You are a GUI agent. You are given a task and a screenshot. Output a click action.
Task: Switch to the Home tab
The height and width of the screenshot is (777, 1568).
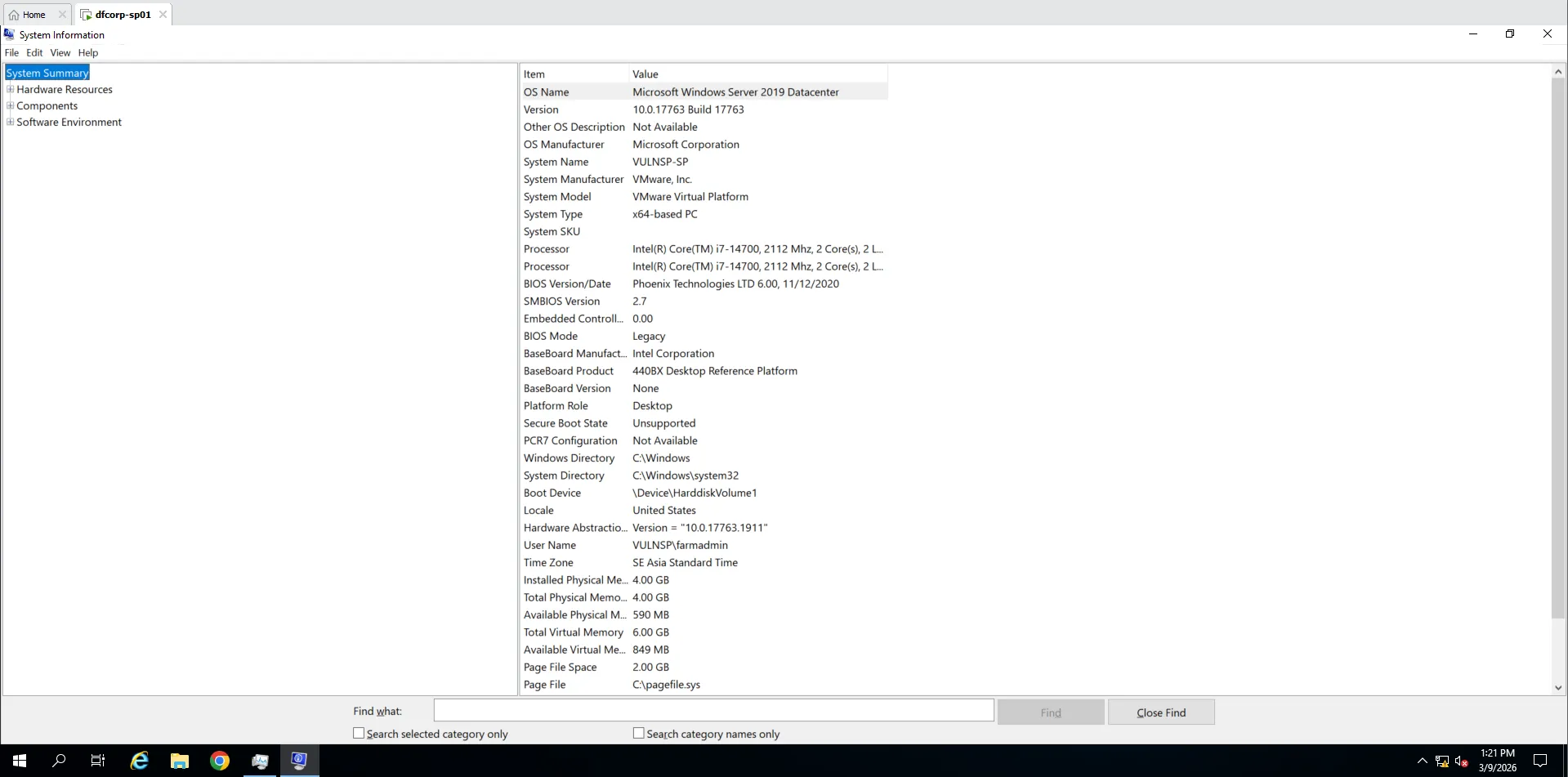coord(34,15)
